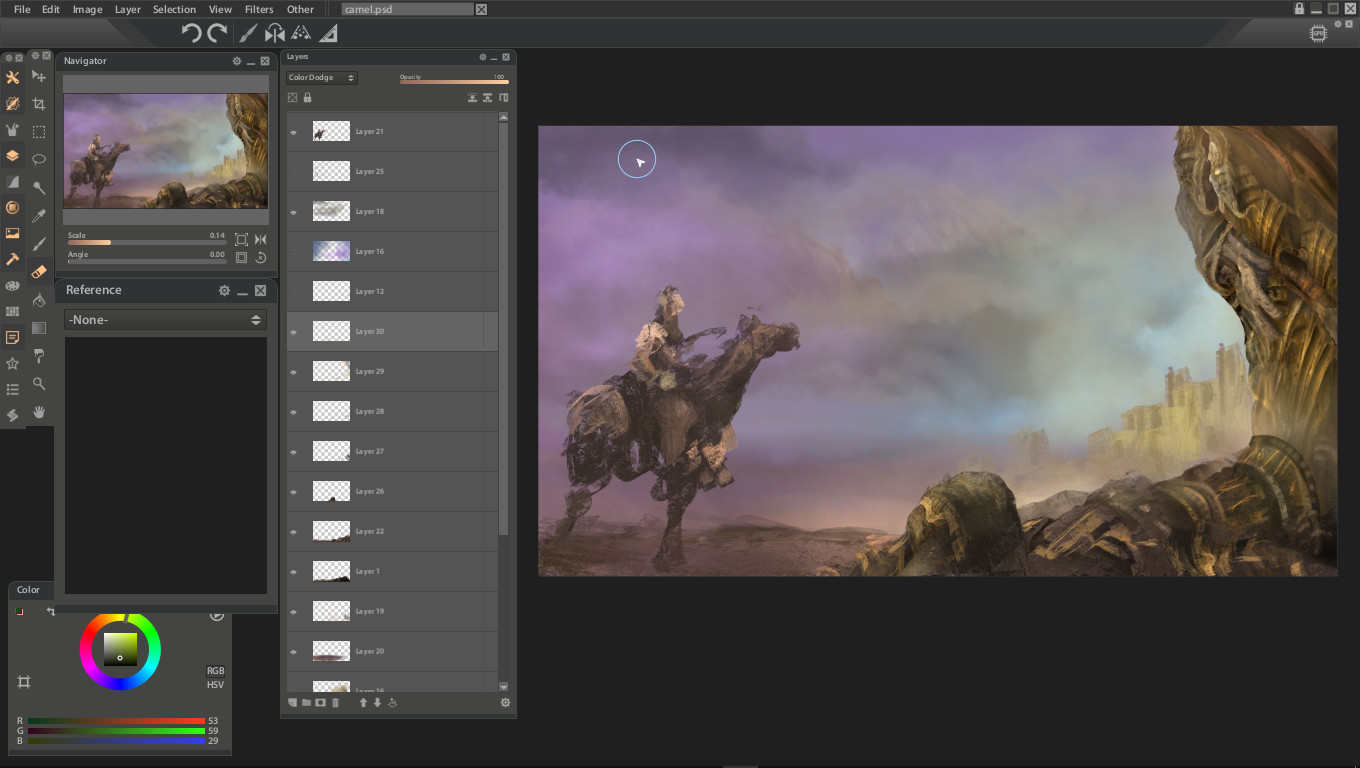Screen dimensions: 1360x768
Task: Click the color palette panel icon in panel strip
Action: (12, 286)
